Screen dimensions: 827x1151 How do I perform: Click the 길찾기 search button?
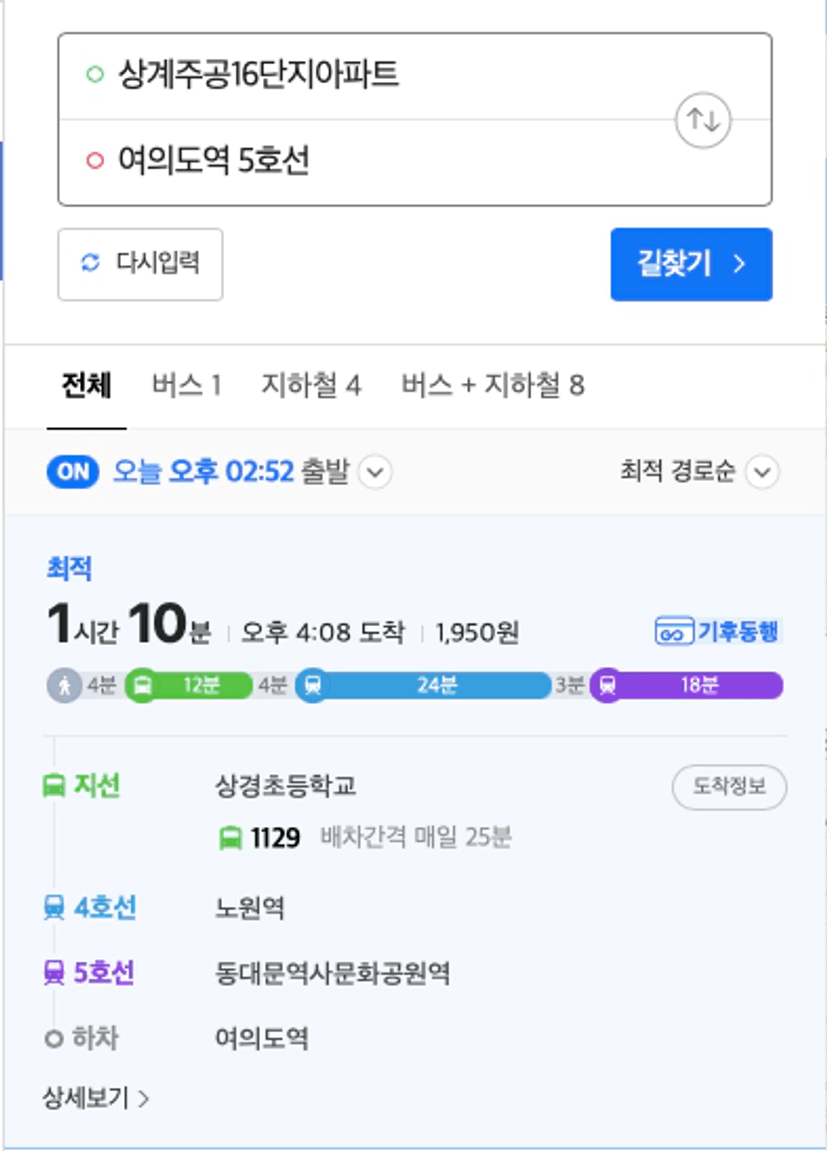coord(691,264)
